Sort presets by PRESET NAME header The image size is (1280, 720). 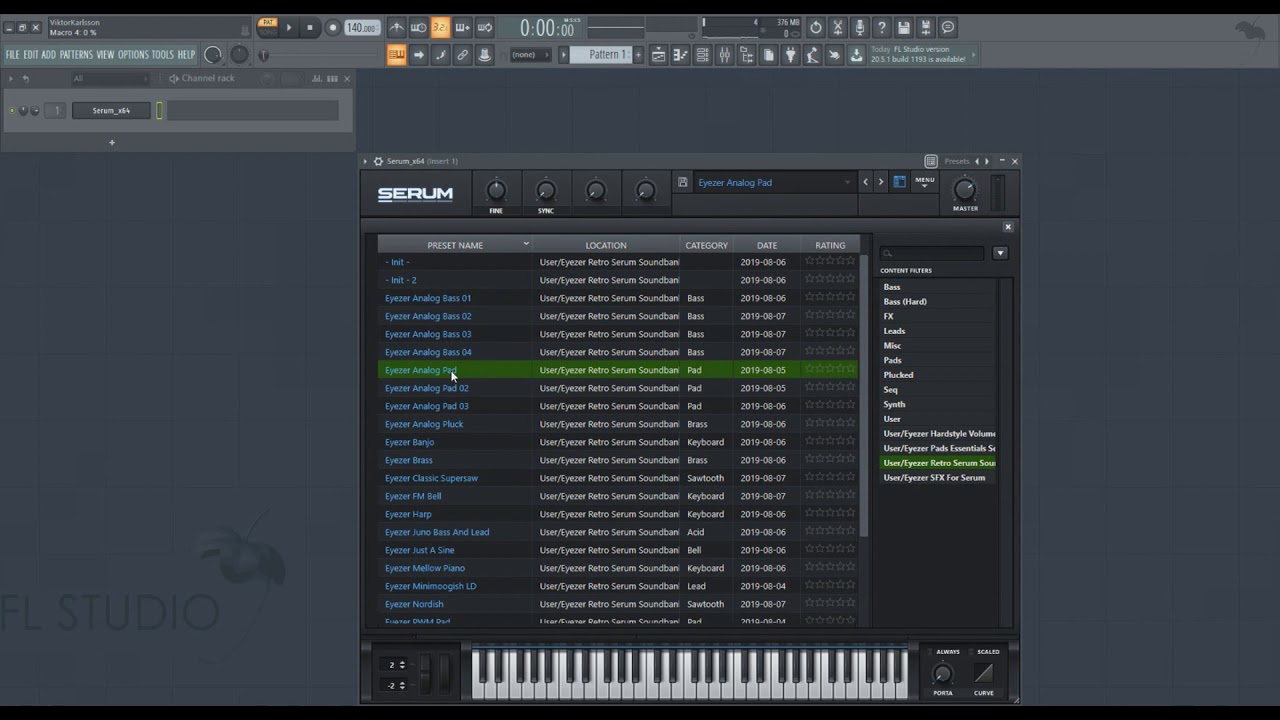[x=455, y=245]
